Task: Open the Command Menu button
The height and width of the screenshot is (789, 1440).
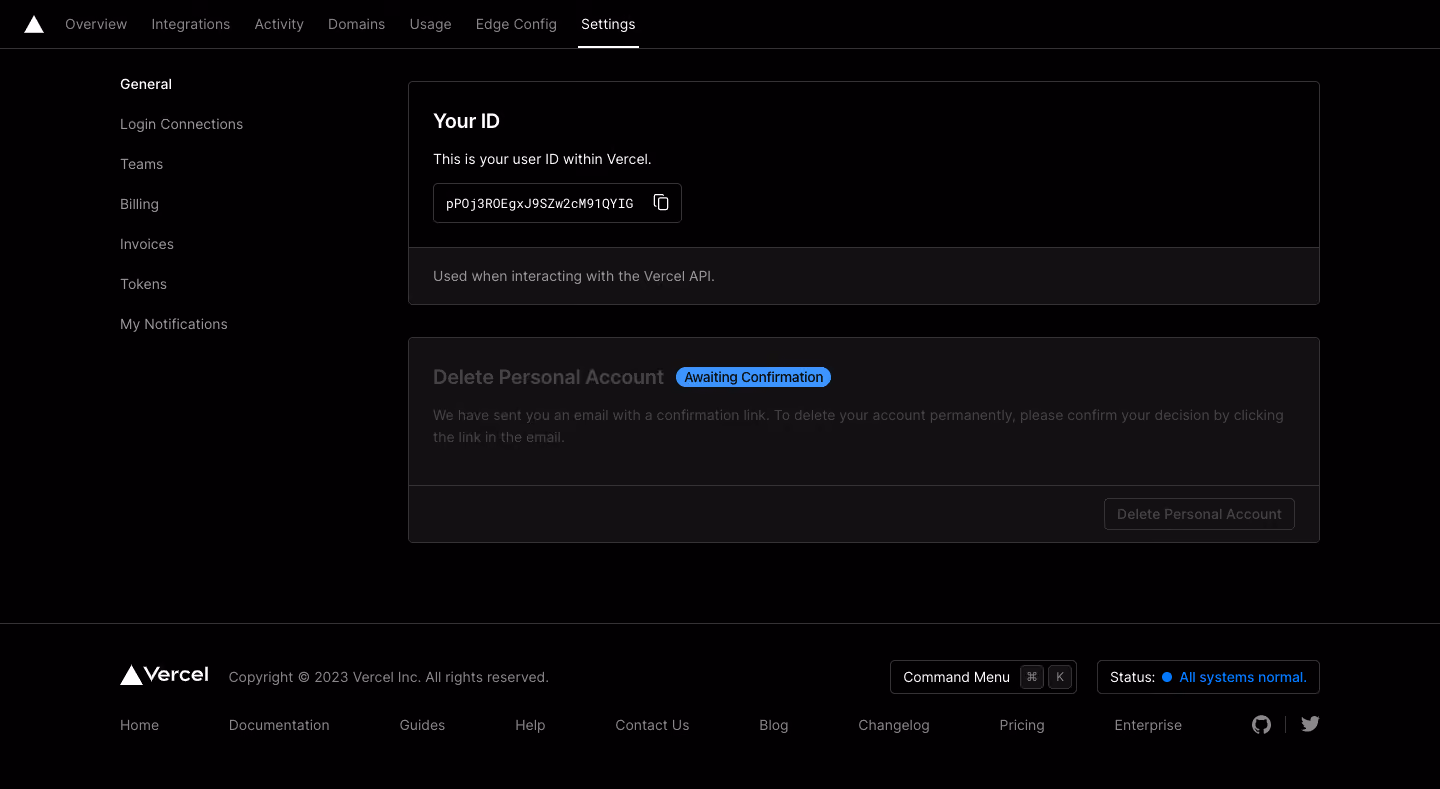Action: pyautogui.click(x=983, y=677)
